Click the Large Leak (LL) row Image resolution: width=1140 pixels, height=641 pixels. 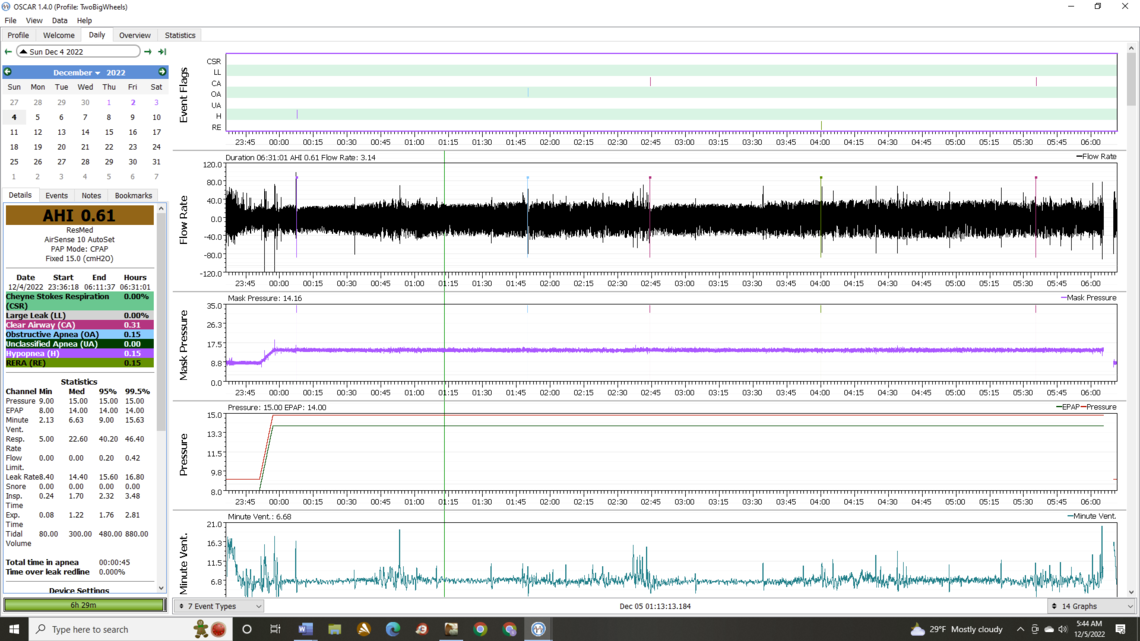click(x=79, y=315)
